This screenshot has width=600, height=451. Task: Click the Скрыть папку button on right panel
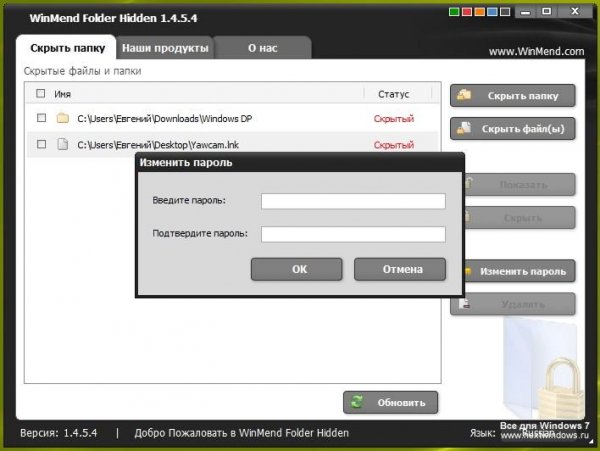513,96
